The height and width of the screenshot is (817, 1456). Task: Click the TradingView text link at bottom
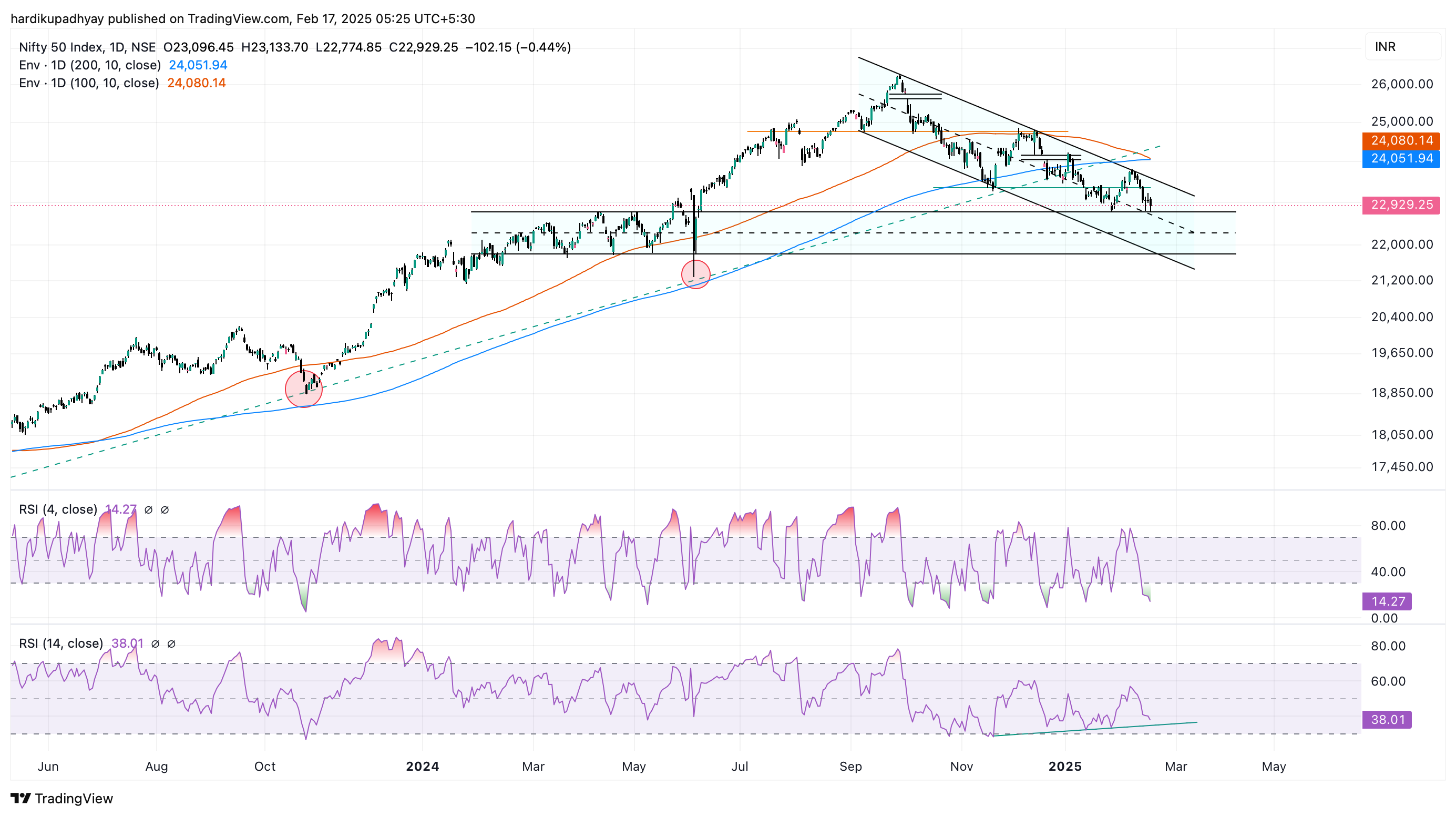74,798
